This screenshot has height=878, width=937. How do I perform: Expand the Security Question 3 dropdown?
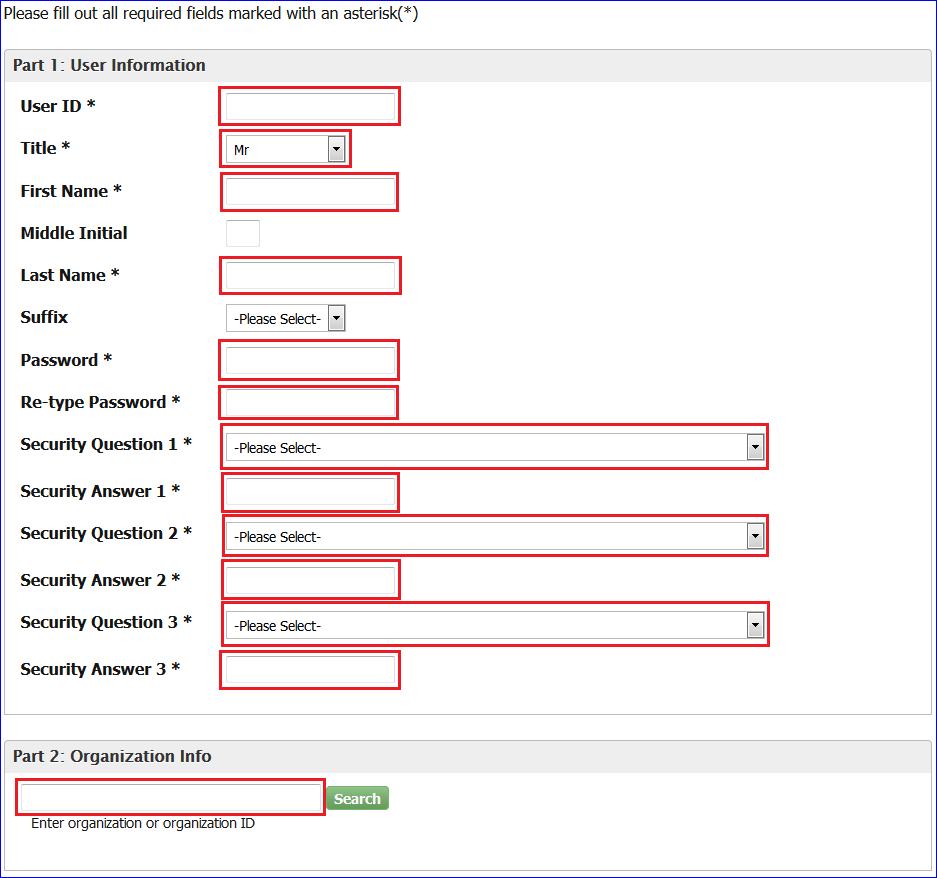tap(495, 625)
